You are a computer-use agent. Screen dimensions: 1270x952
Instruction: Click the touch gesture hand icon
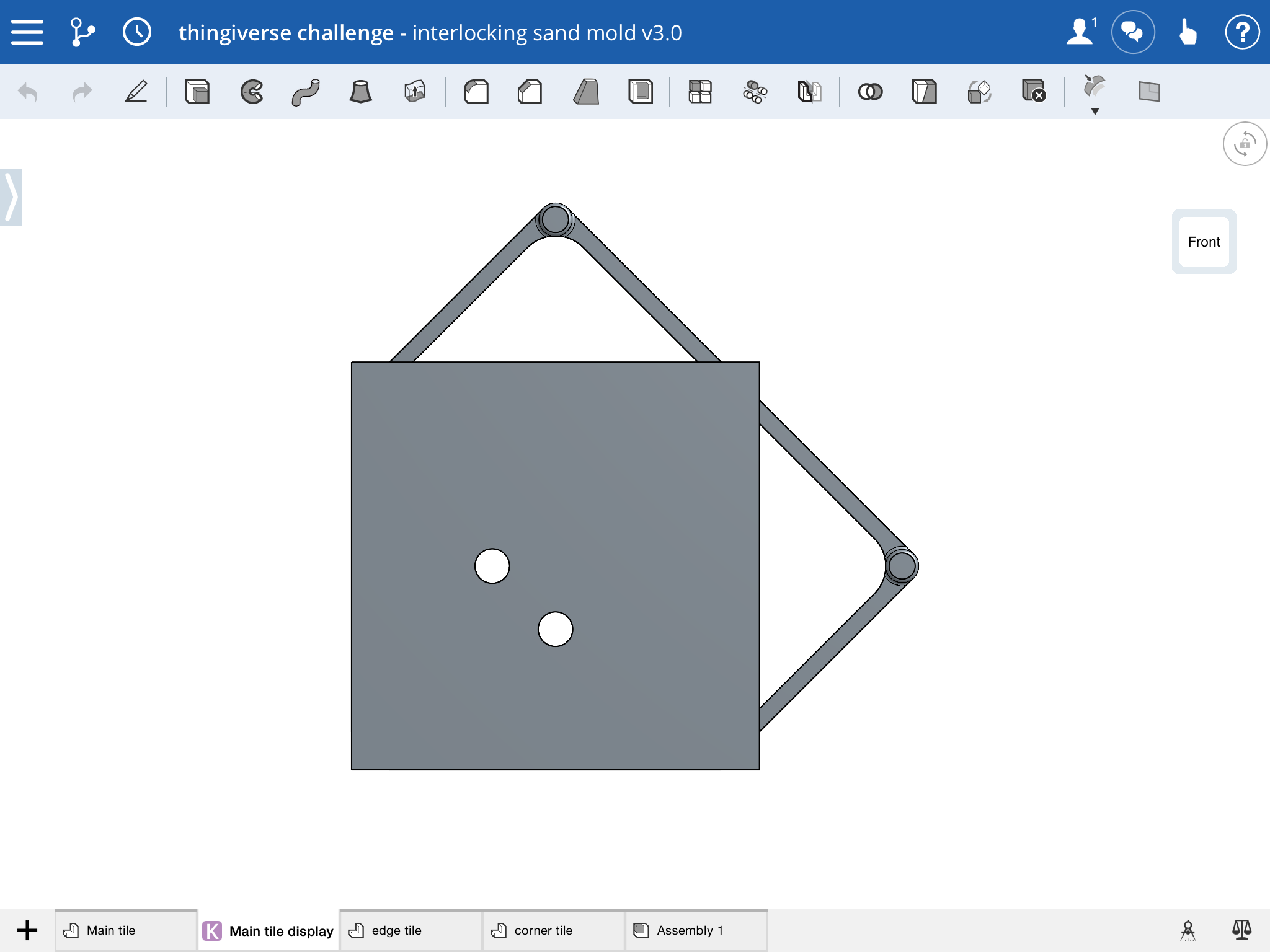click(1187, 32)
